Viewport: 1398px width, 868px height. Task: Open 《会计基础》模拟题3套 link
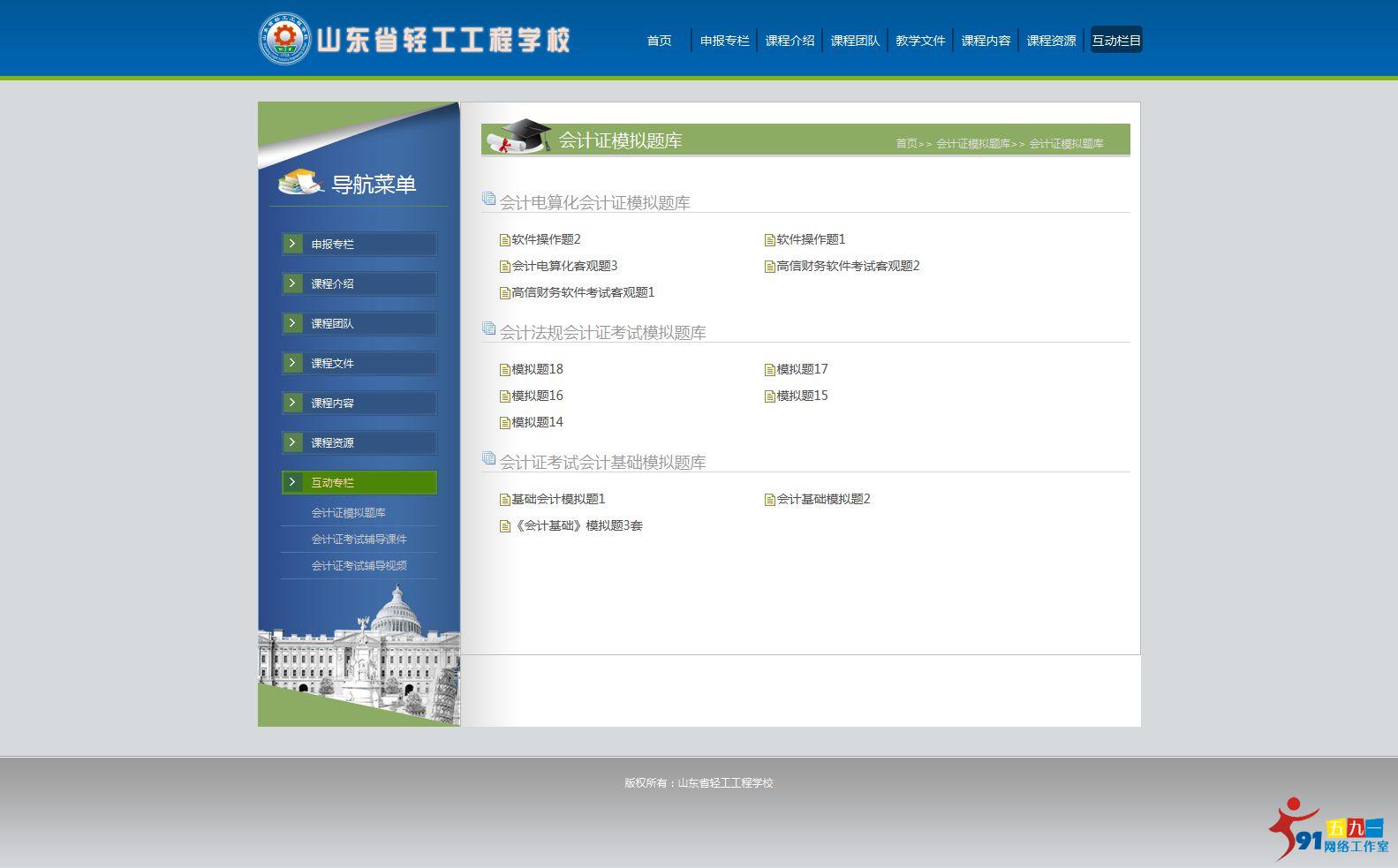578,526
